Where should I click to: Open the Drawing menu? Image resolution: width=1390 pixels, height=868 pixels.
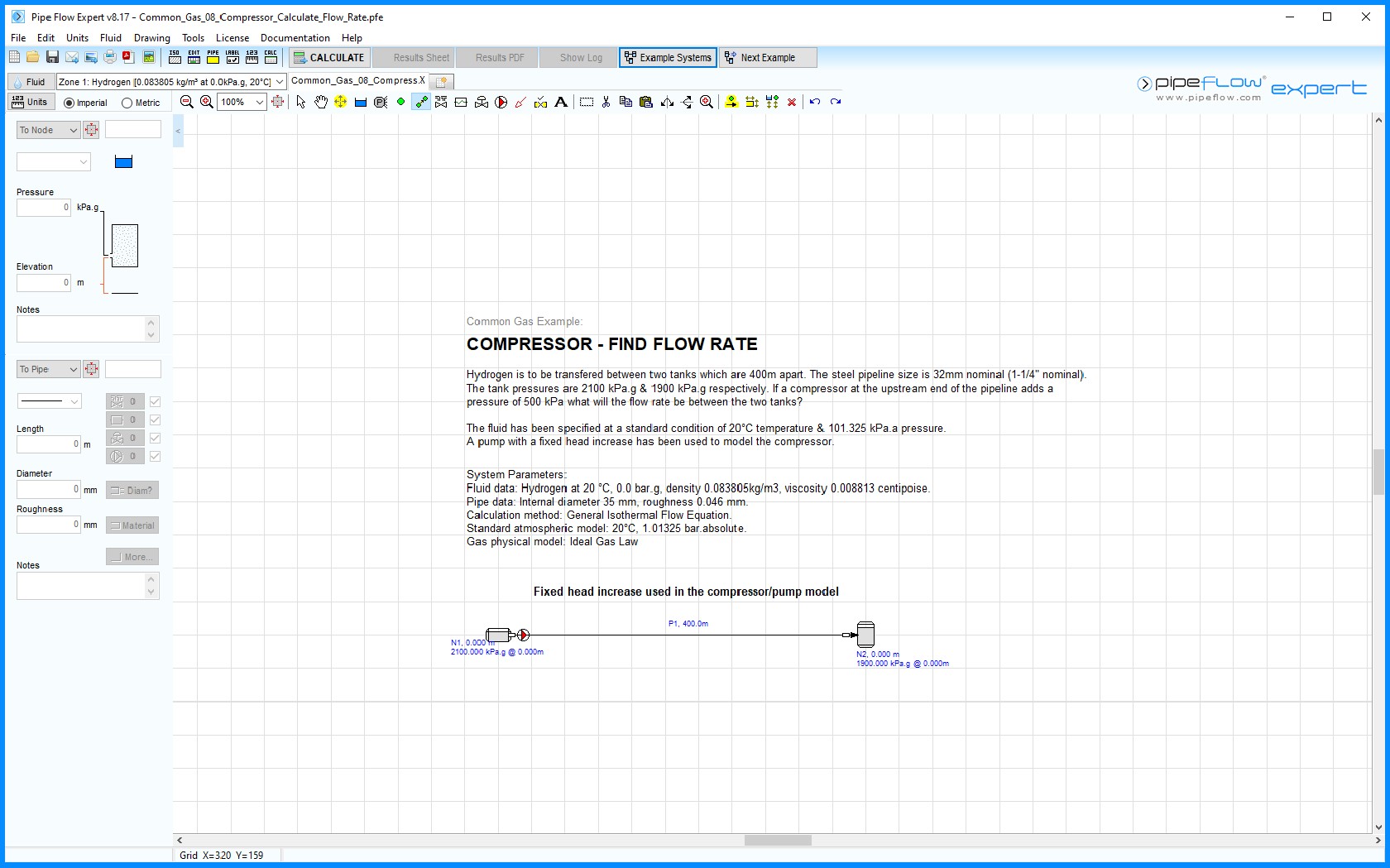point(152,37)
